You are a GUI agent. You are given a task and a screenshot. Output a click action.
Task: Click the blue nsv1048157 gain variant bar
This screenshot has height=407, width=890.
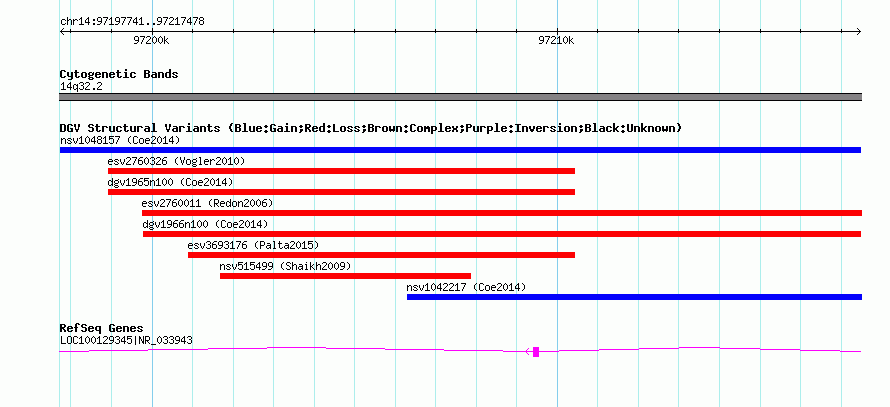[460, 150]
